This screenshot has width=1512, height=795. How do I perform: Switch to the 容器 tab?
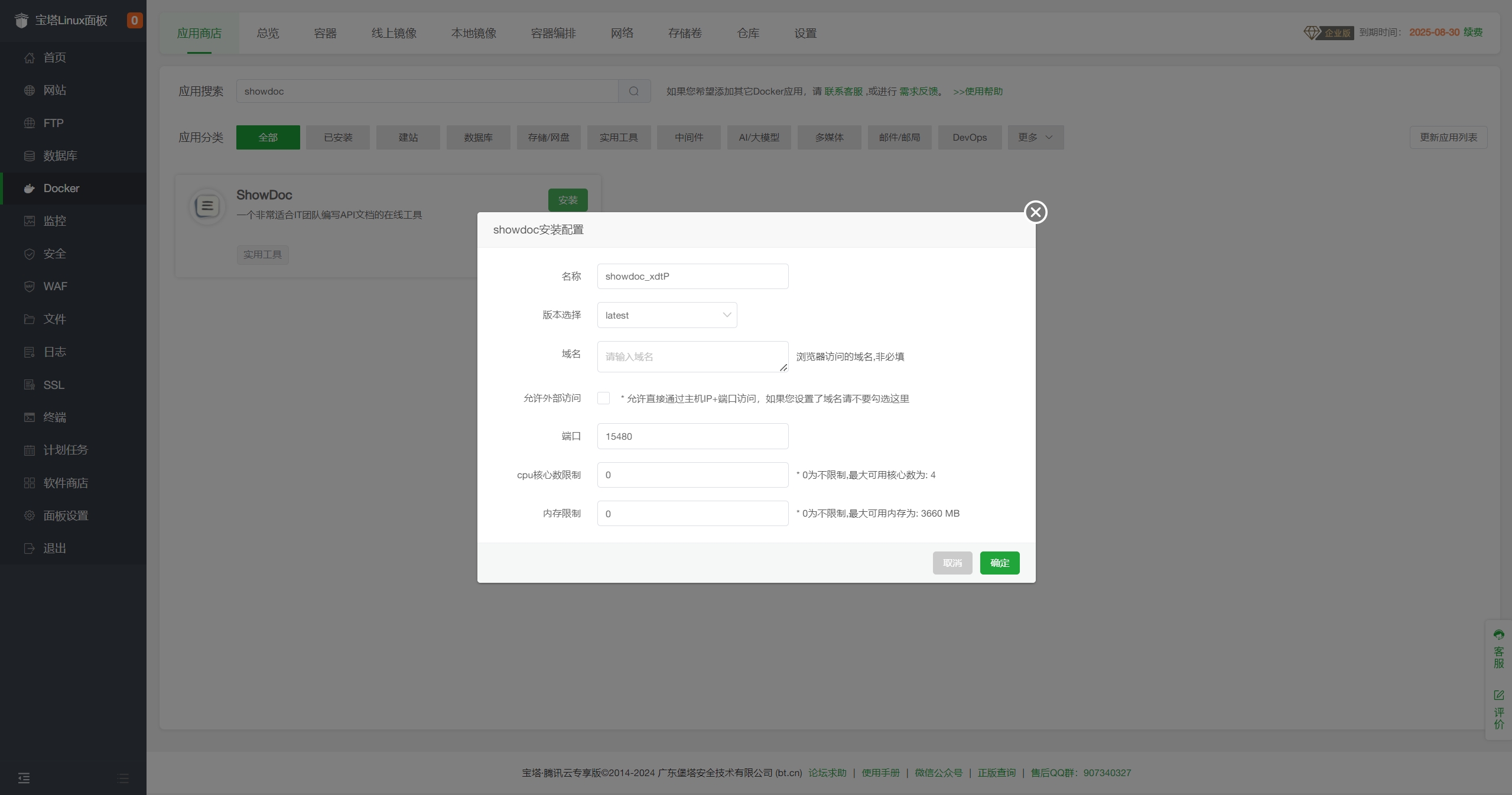point(325,33)
